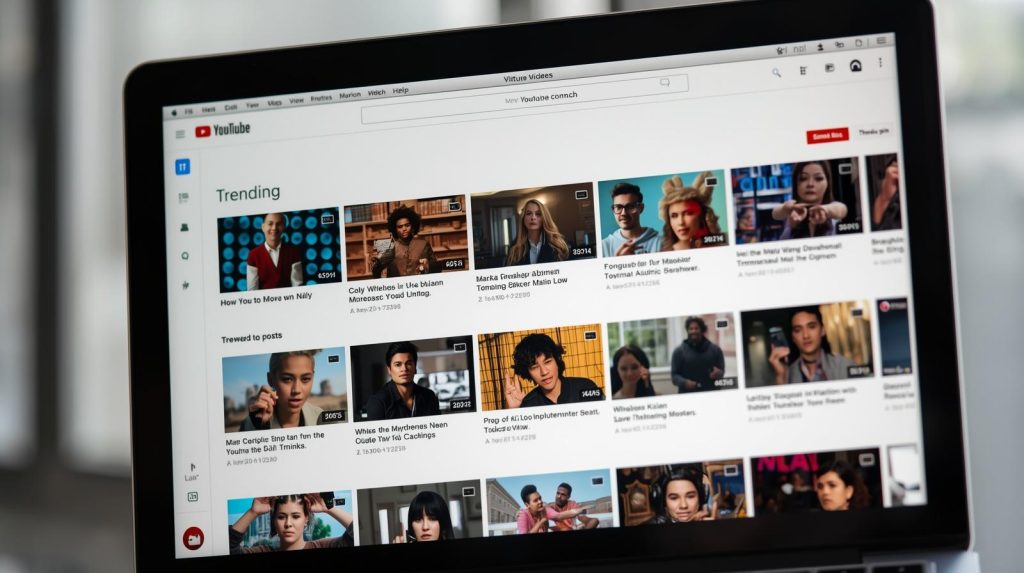
Task: Open the Marion menu in menu bar
Action: click(350, 95)
